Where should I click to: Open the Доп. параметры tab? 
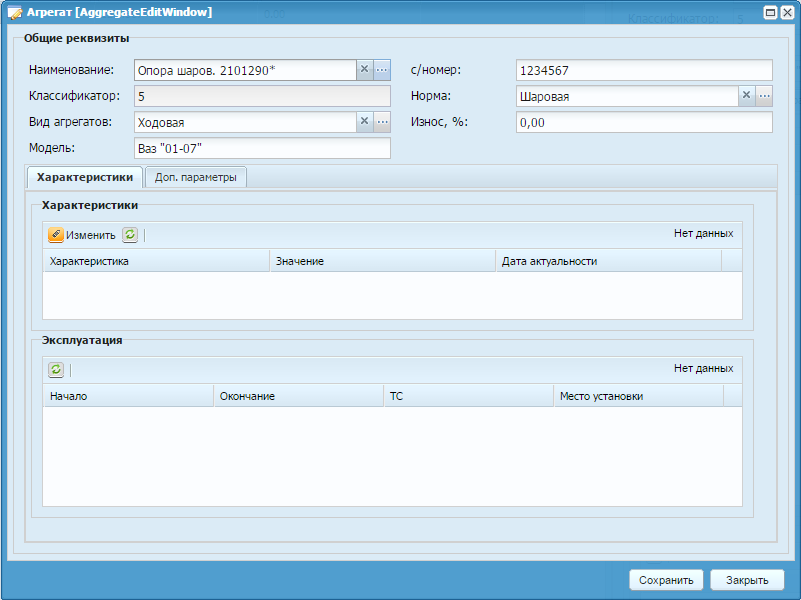tap(196, 177)
